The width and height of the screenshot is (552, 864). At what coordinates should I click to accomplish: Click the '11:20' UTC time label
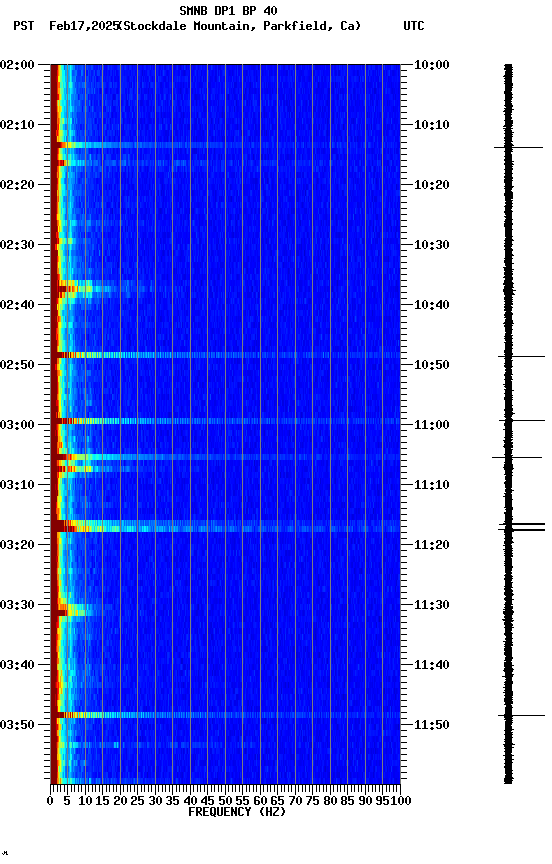pyautogui.click(x=432, y=545)
